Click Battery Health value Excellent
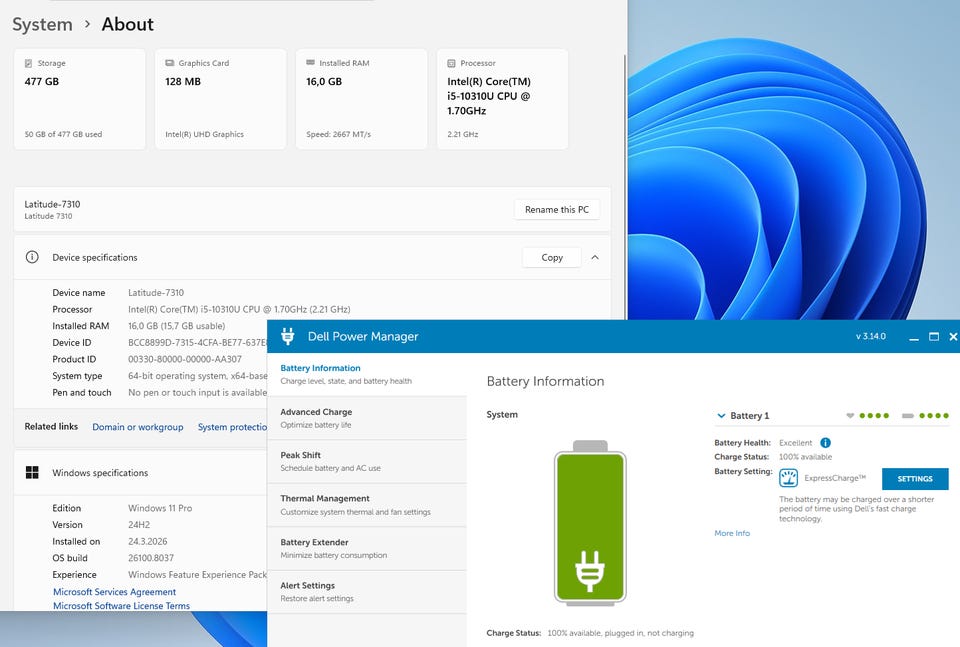 tap(795, 443)
